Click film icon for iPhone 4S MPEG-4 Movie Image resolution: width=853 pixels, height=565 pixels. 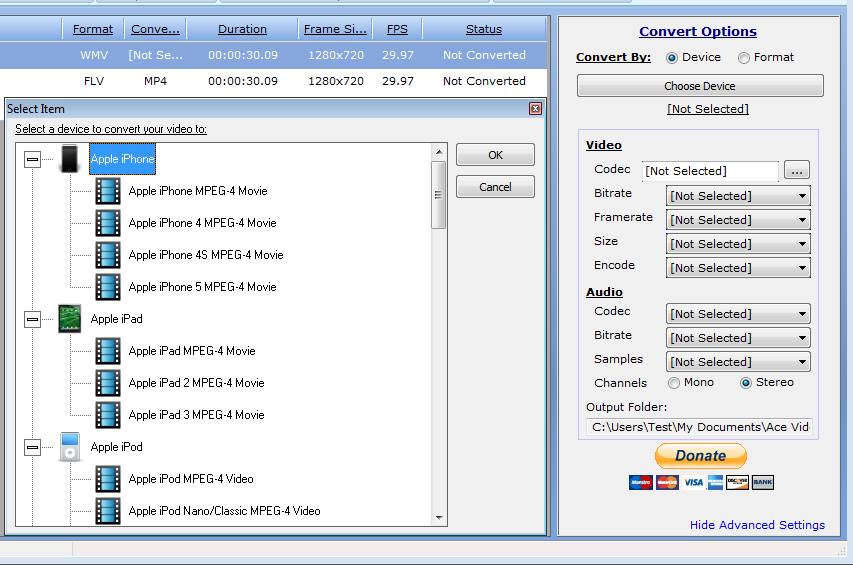pyautogui.click(x=108, y=255)
